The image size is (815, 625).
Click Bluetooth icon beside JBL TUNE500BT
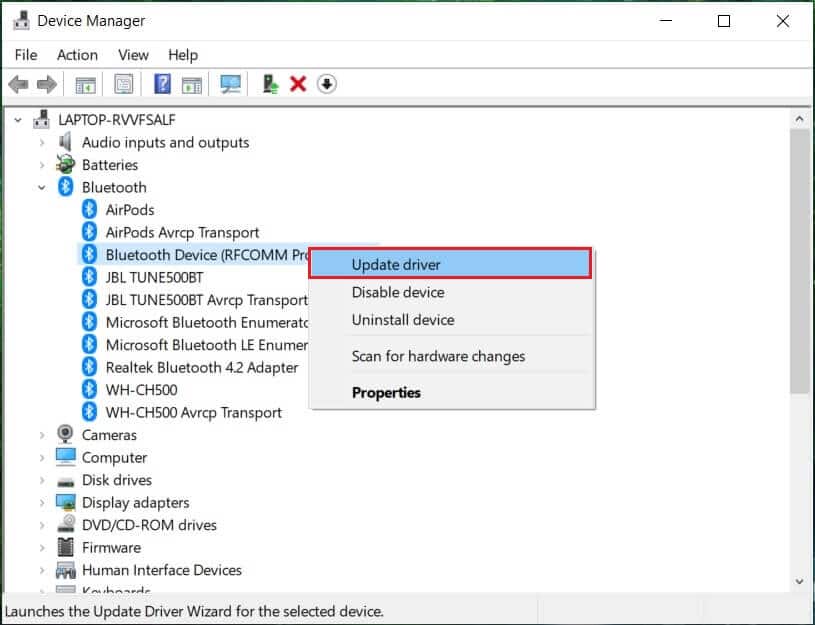tap(89, 277)
